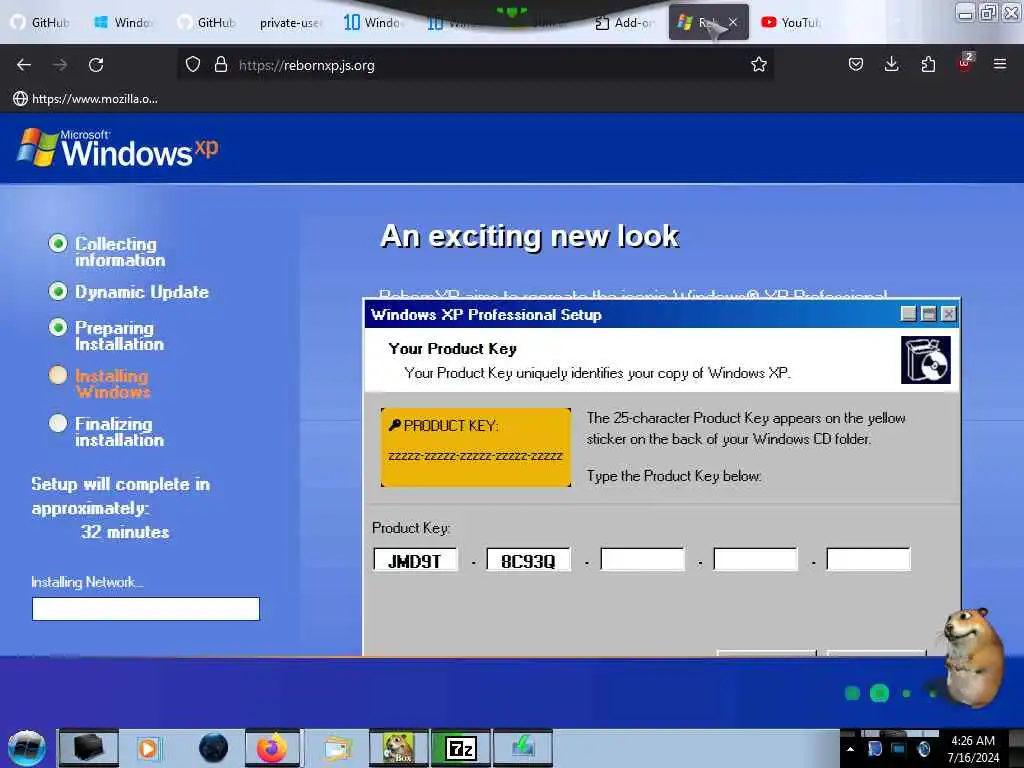Click the An exciting new look heading

529,236
